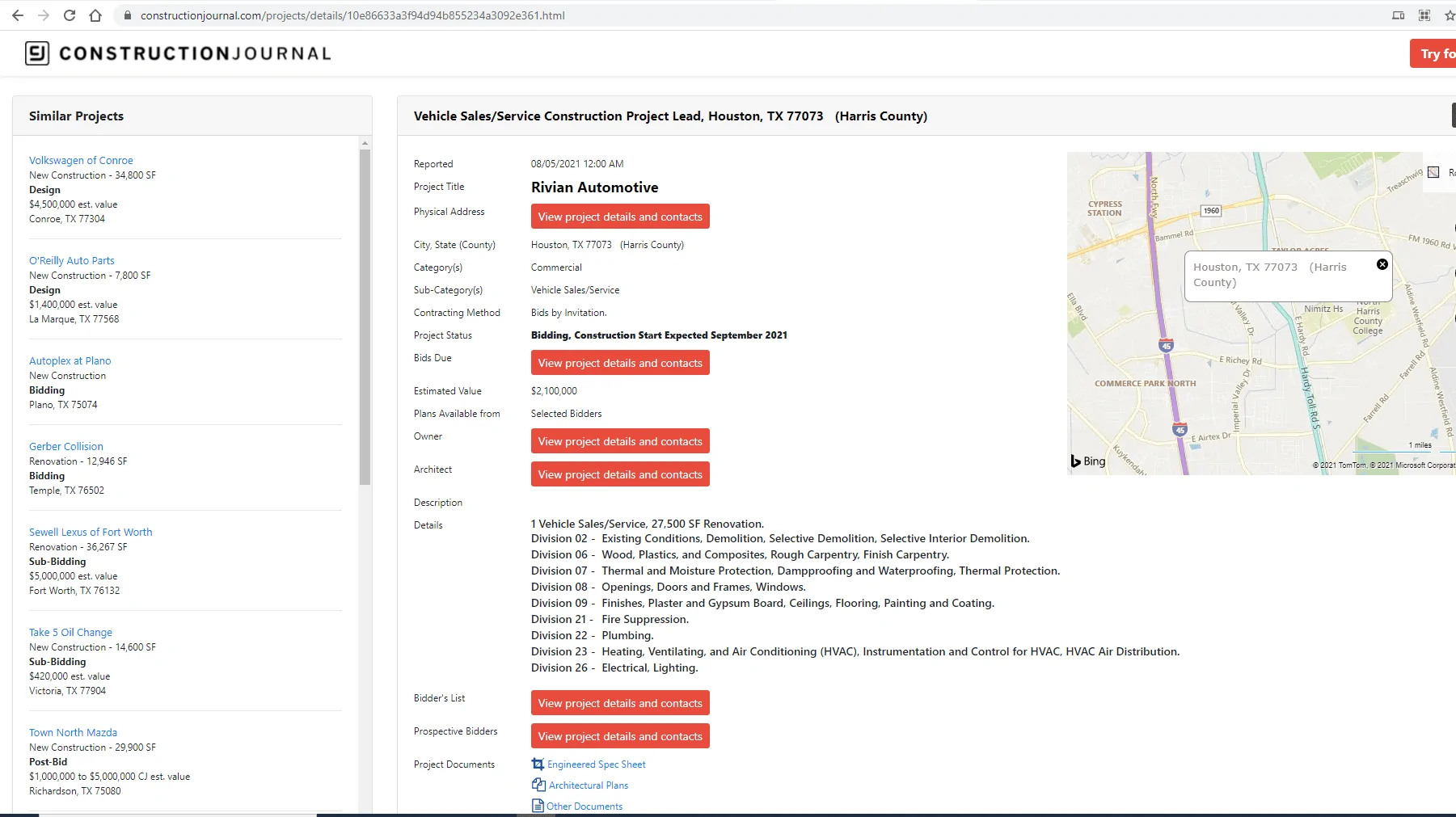
Task: Click the Fort Worth, TX 76132 location
Action: point(74,591)
